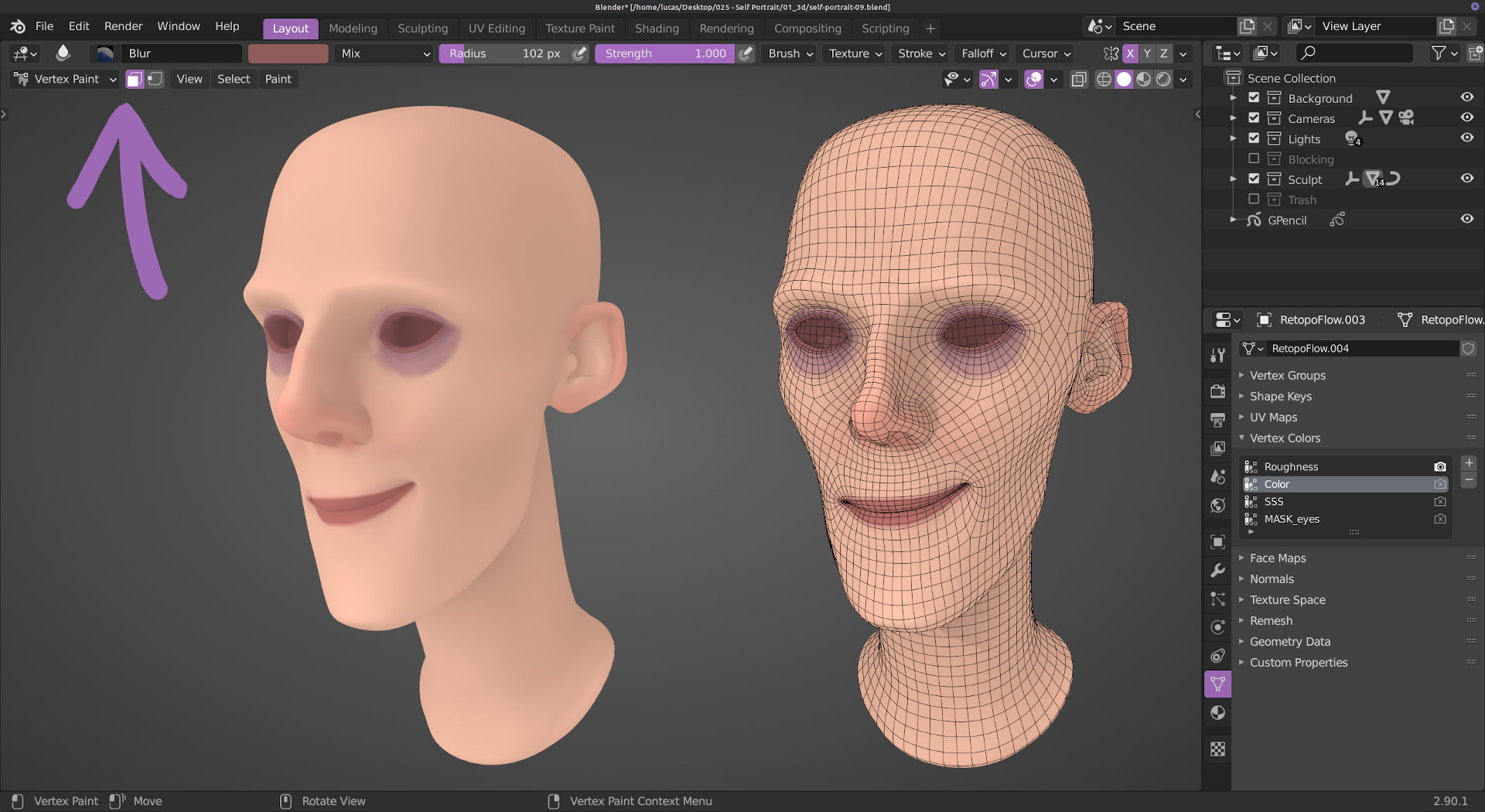Open the Material Properties tab
This screenshot has width=1485, height=812.
(x=1217, y=712)
